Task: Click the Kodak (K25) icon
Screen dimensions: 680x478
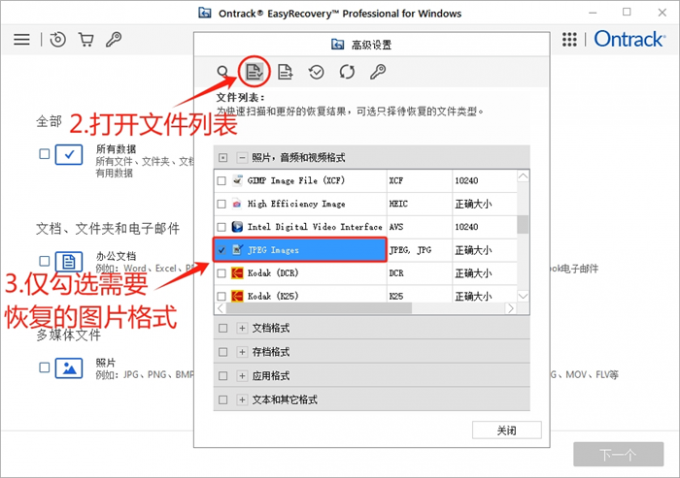Action: 237,296
